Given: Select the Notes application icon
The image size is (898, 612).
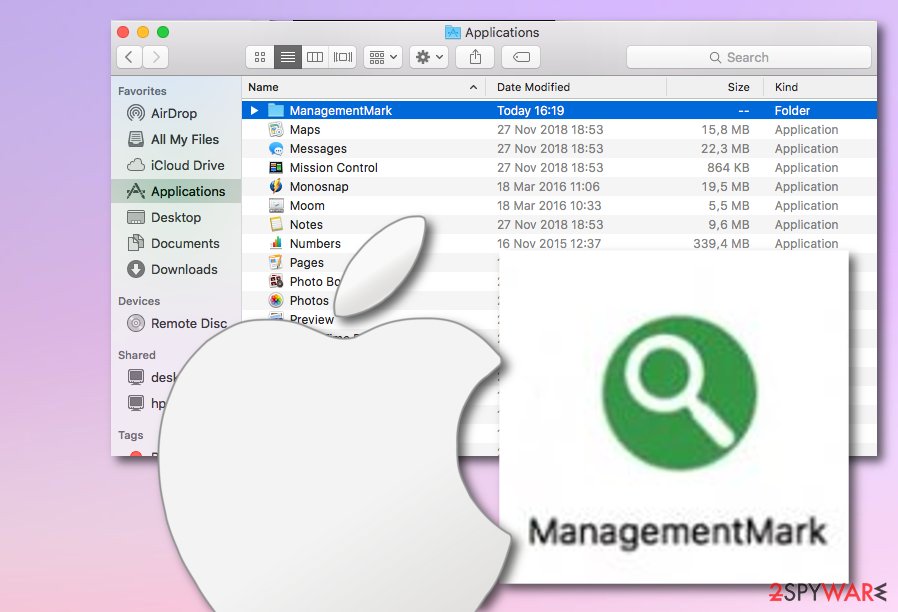Looking at the screenshot, I should click(x=276, y=224).
